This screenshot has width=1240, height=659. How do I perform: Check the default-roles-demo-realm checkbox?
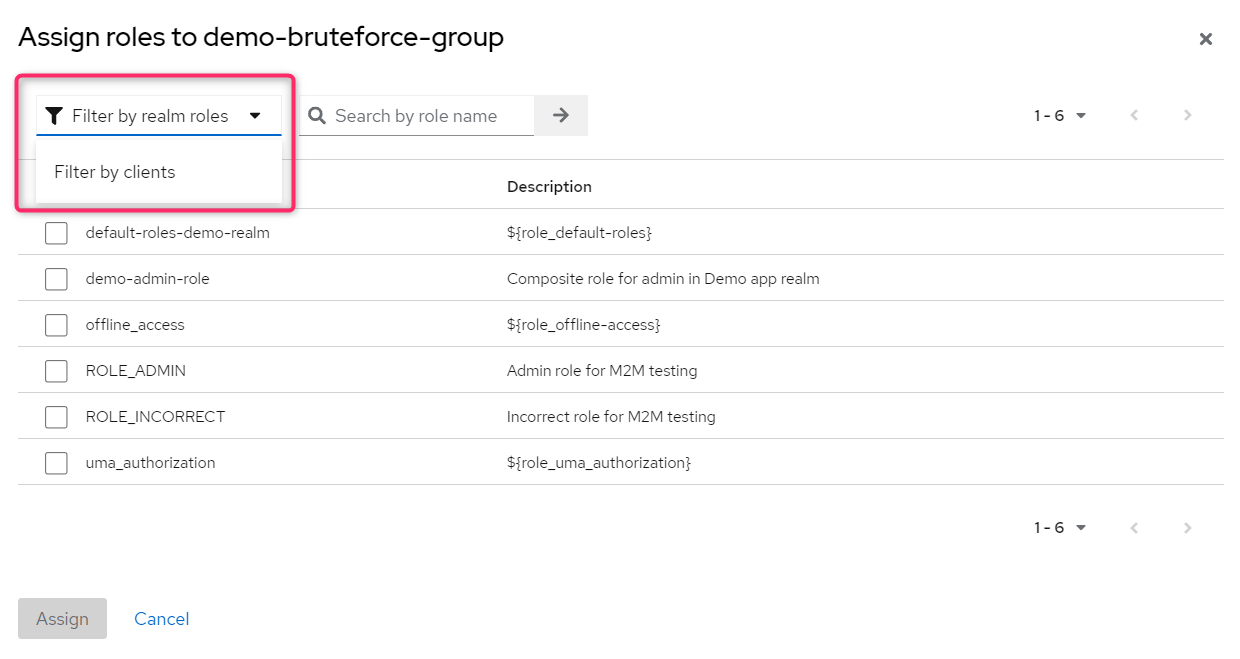point(56,233)
